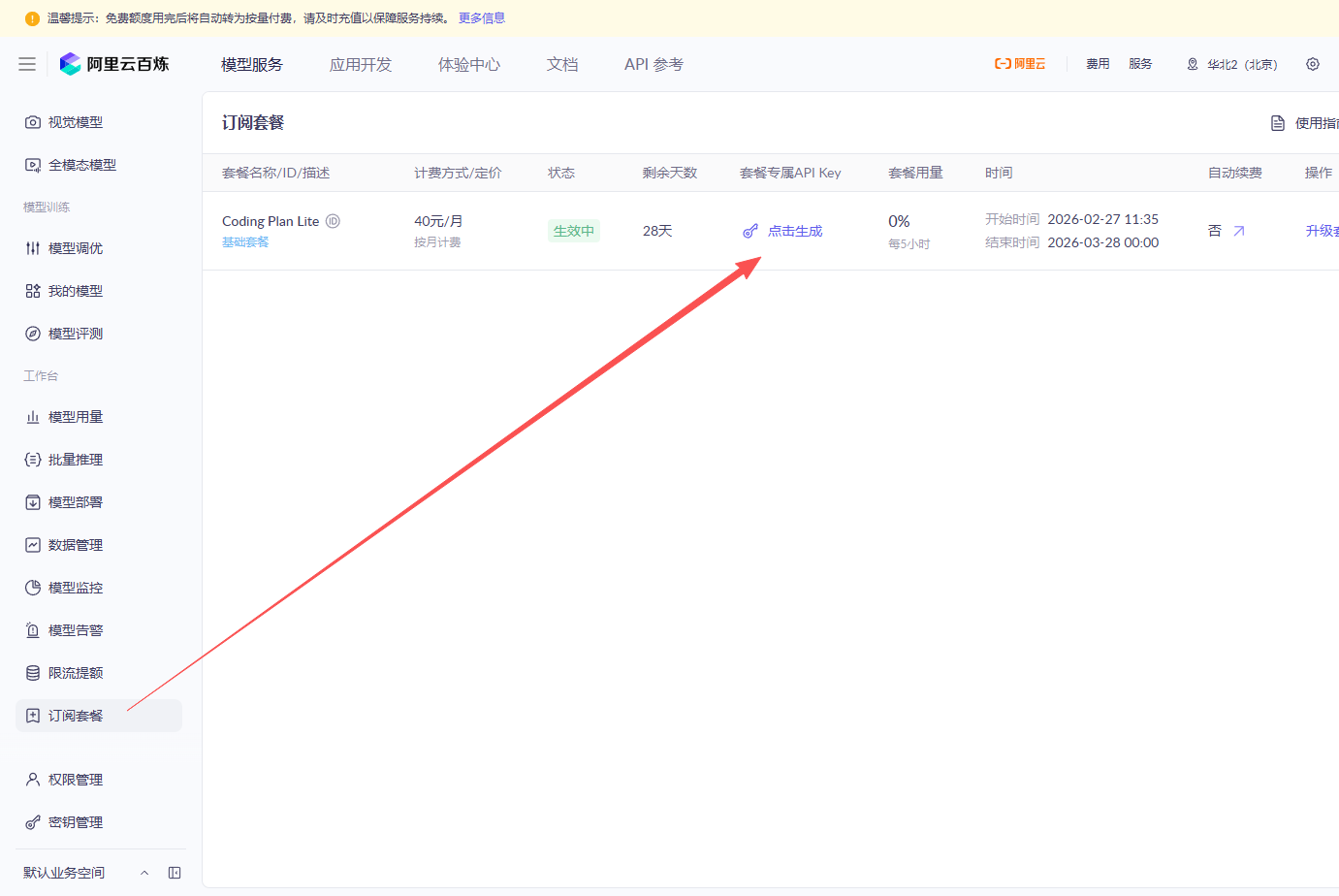The width and height of the screenshot is (1339, 896).
Task: Open 模型用量 in the sidebar
Action: click(x=76, y=417)
